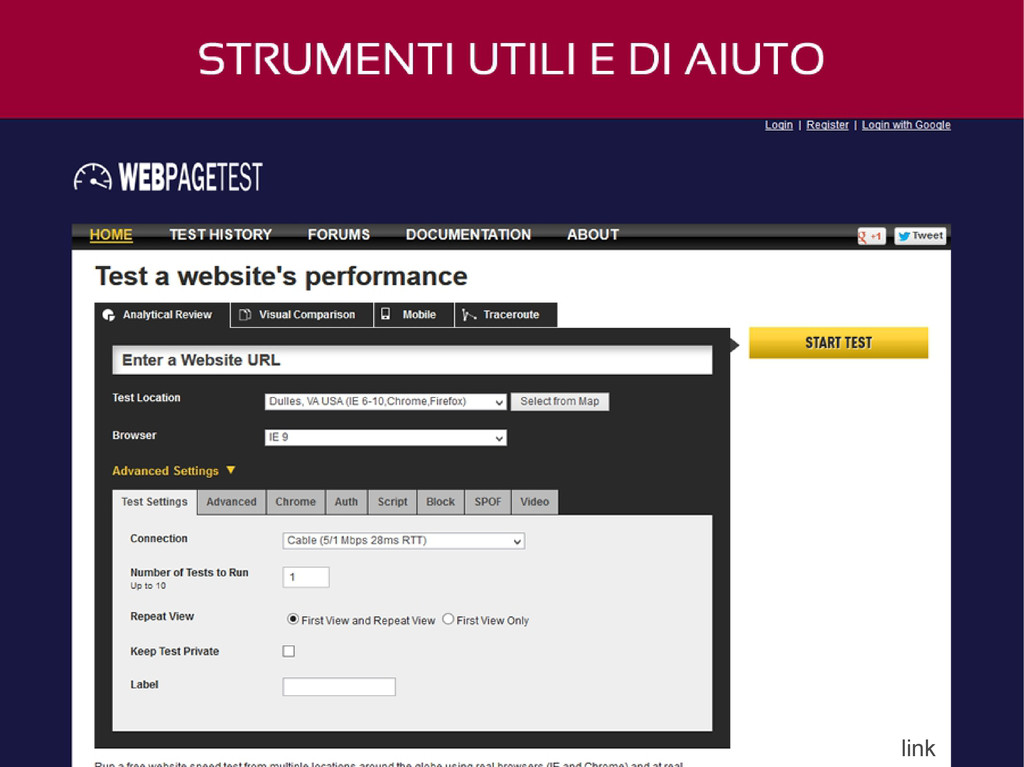Click the WEBPAGETEST logo text

point(190,177)
